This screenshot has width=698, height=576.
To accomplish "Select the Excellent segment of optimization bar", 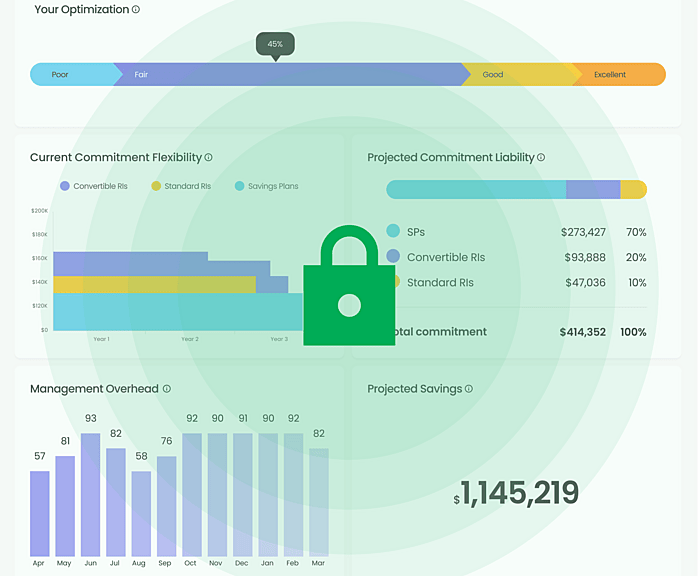I will point(619,74).
